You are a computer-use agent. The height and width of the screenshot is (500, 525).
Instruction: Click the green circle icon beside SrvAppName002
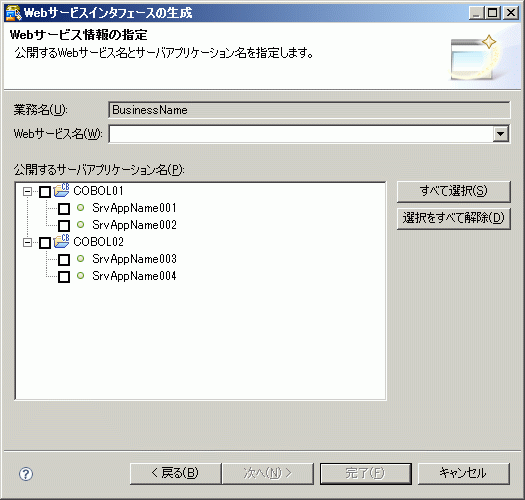[80, 224]
